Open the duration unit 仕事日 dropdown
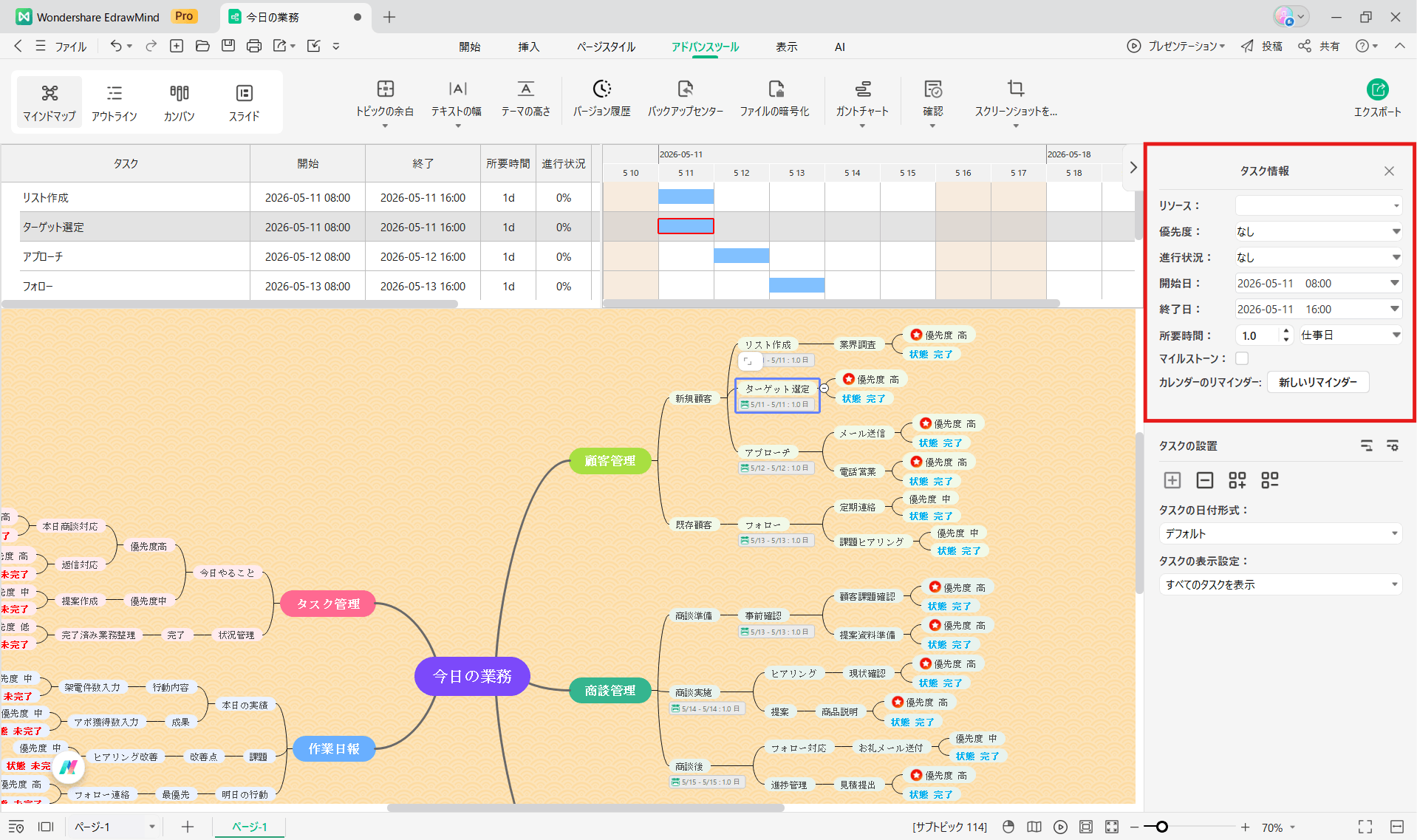This screenshot has width=1417, height=840. [x=1351, y=335]
